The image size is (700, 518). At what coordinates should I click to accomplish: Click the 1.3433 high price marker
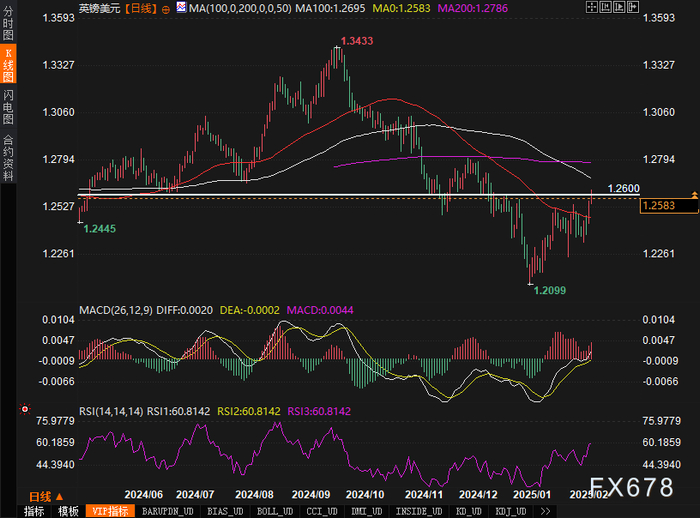(357, 41)
